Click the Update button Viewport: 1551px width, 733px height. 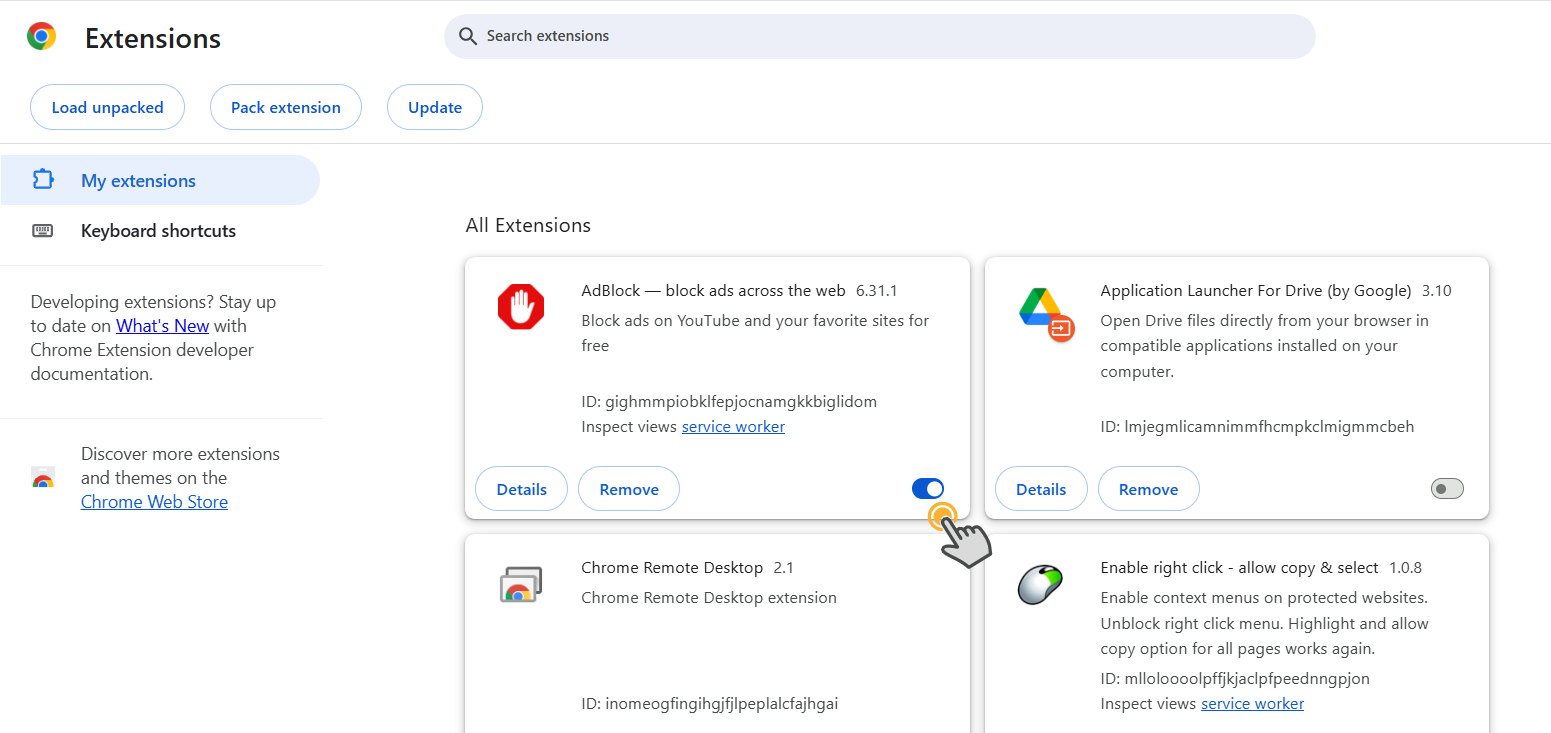click(435, 107)
